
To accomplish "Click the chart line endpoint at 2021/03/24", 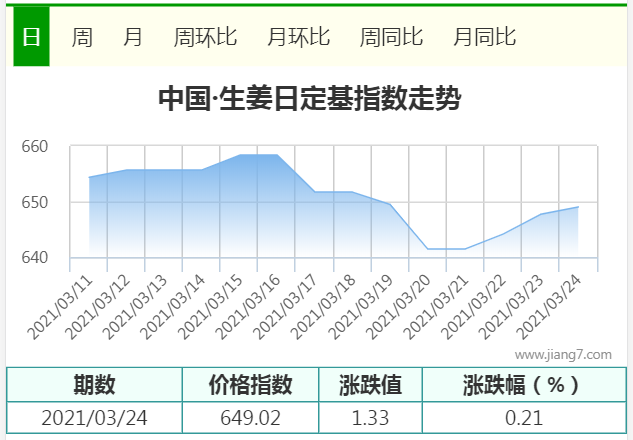I will (578, 207).
